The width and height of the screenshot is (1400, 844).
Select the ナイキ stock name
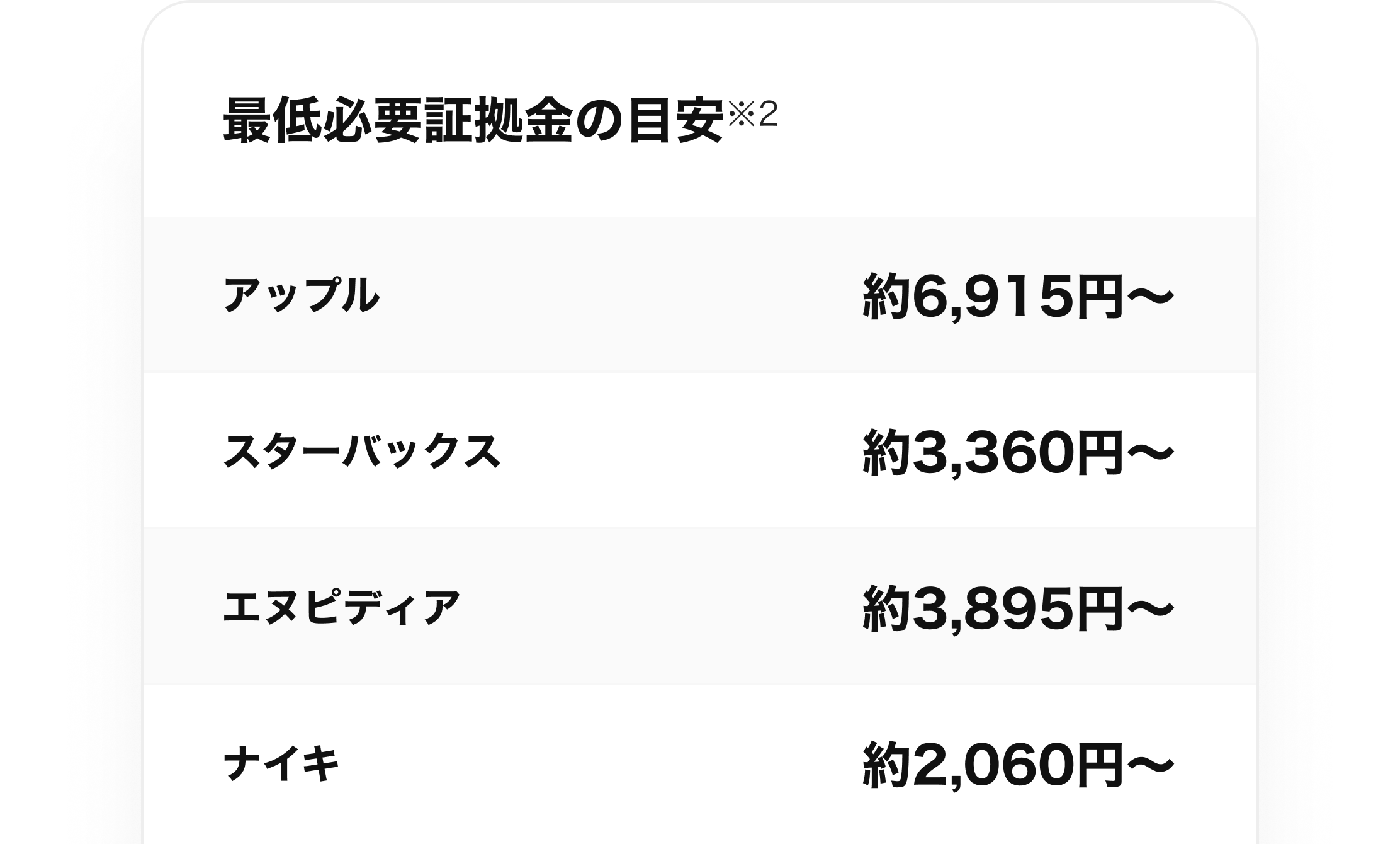click(281, 763)
